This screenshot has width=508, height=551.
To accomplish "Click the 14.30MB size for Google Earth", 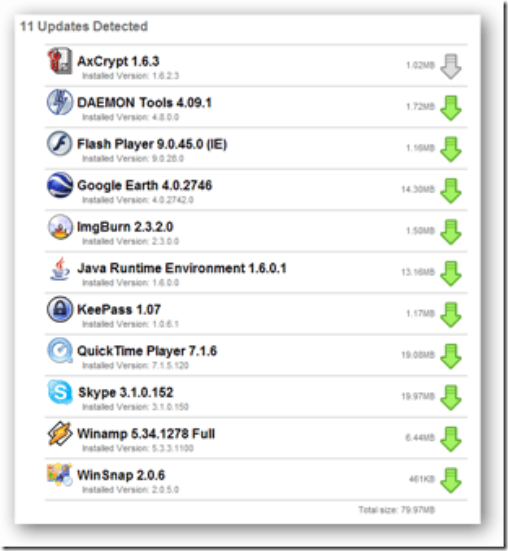I will pos(418,189).
